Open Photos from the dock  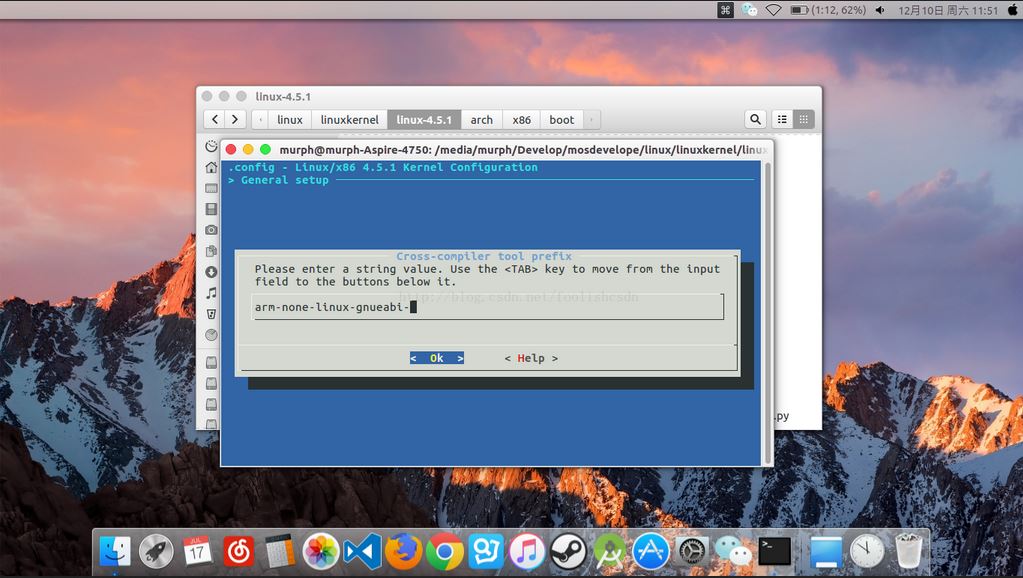click(321, 552)
